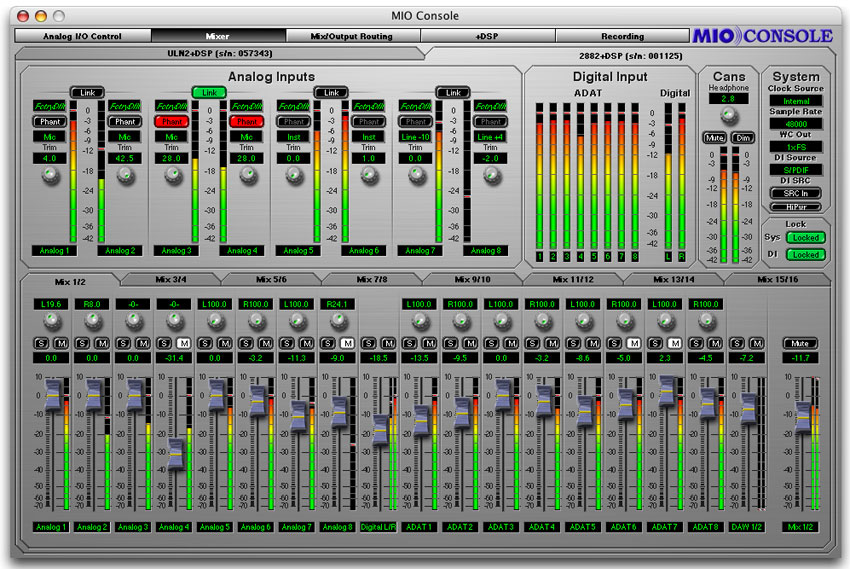
Task: Open the Mix 15/16 tab
Action: 777,280
